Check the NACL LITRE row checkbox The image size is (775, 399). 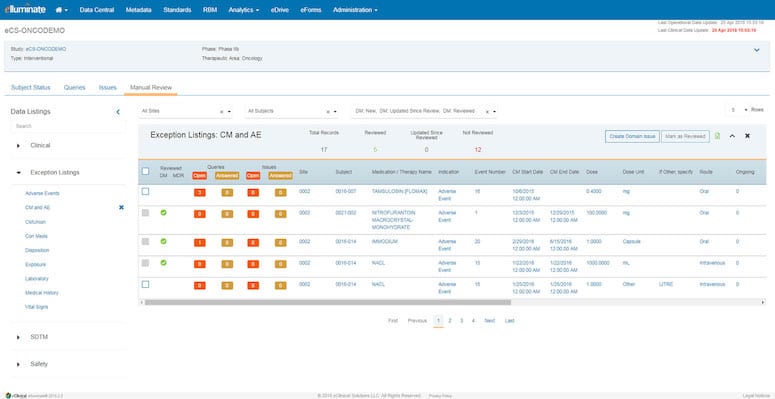[x=145, y=284]
